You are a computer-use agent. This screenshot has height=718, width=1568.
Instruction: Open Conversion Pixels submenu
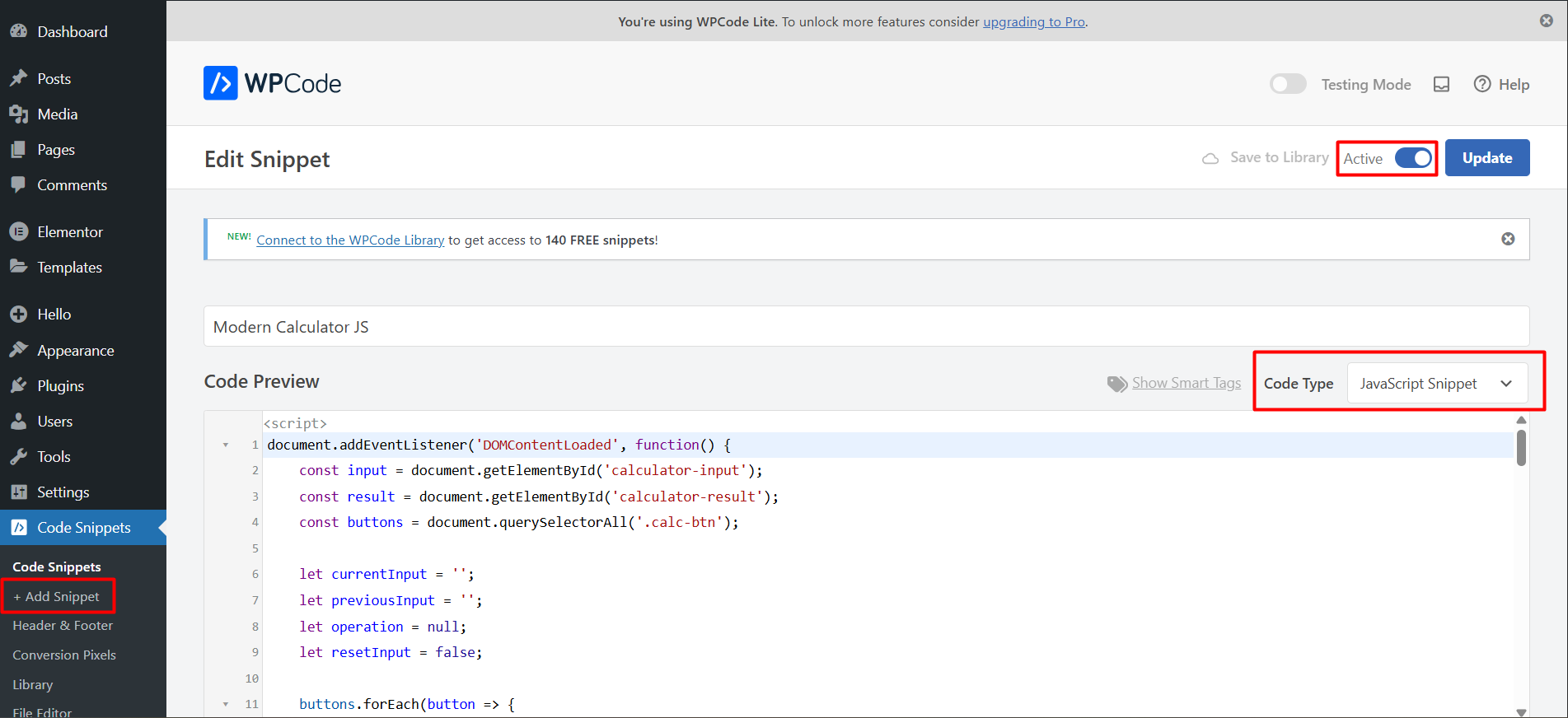(64, 655)
